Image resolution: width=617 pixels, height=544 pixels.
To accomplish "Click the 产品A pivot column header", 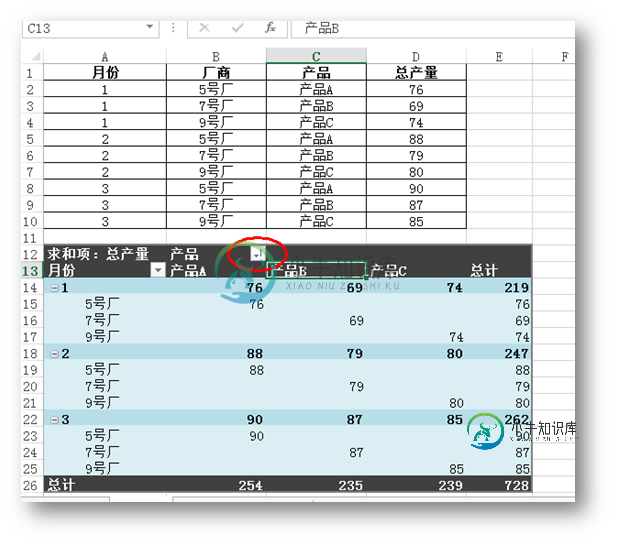I will [x=188, y=270].
